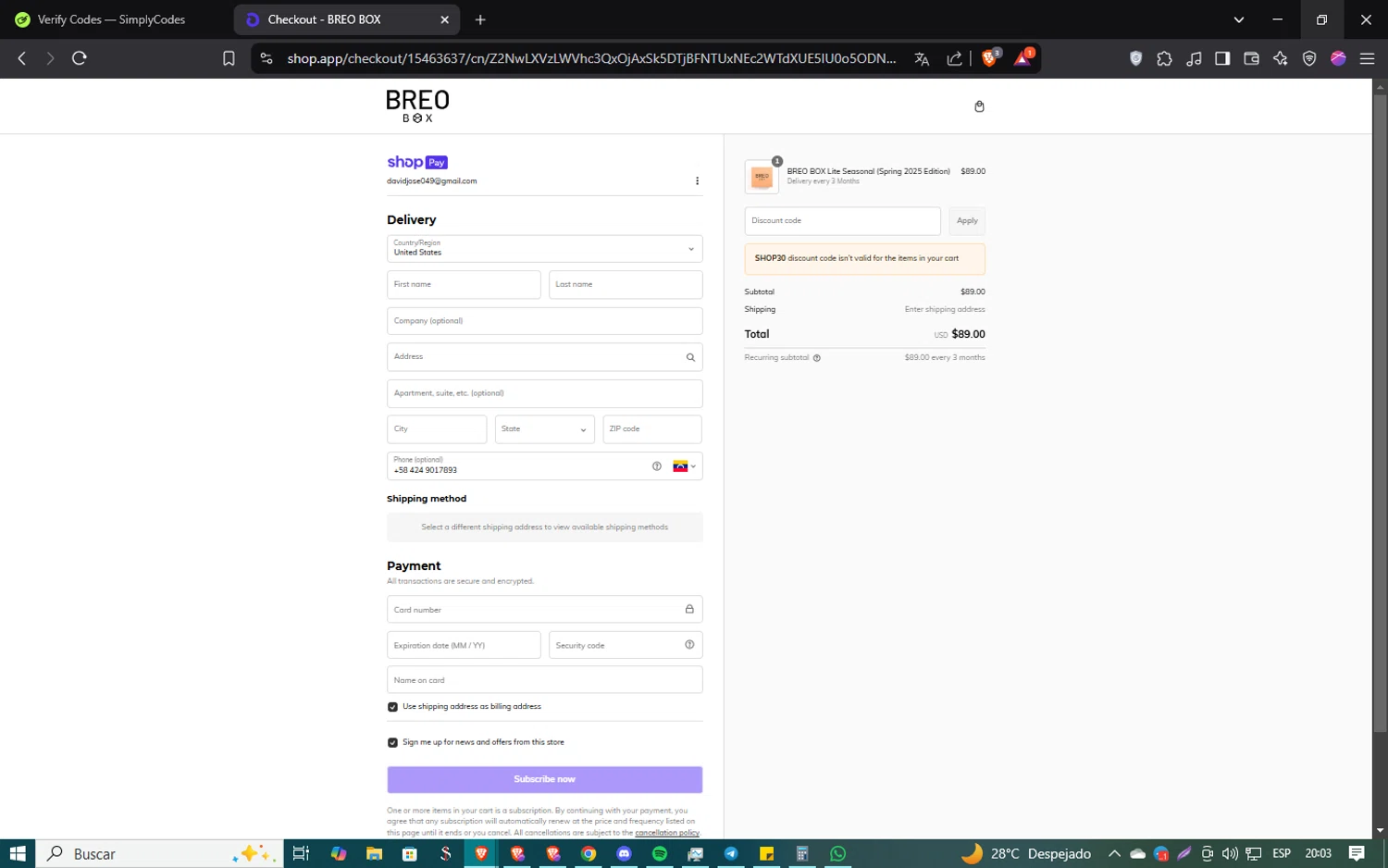Click the Brave Rewards triangle icon
Screen dimensions: 1388x868
1023,58
